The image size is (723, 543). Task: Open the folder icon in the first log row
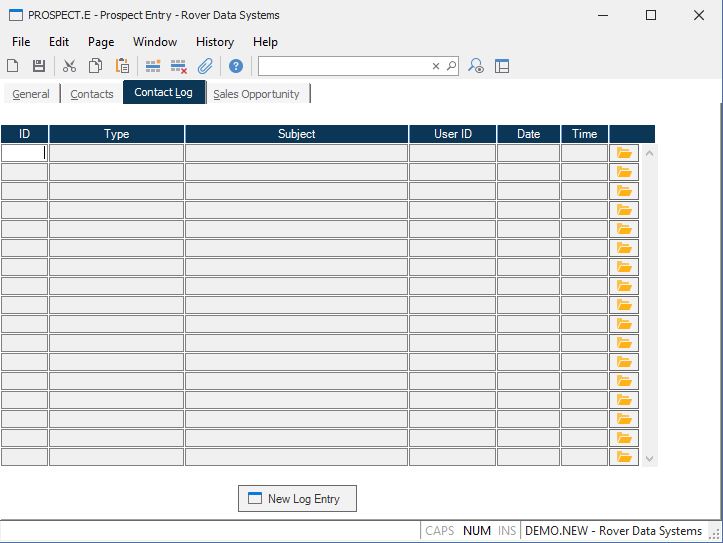[625, 153]
